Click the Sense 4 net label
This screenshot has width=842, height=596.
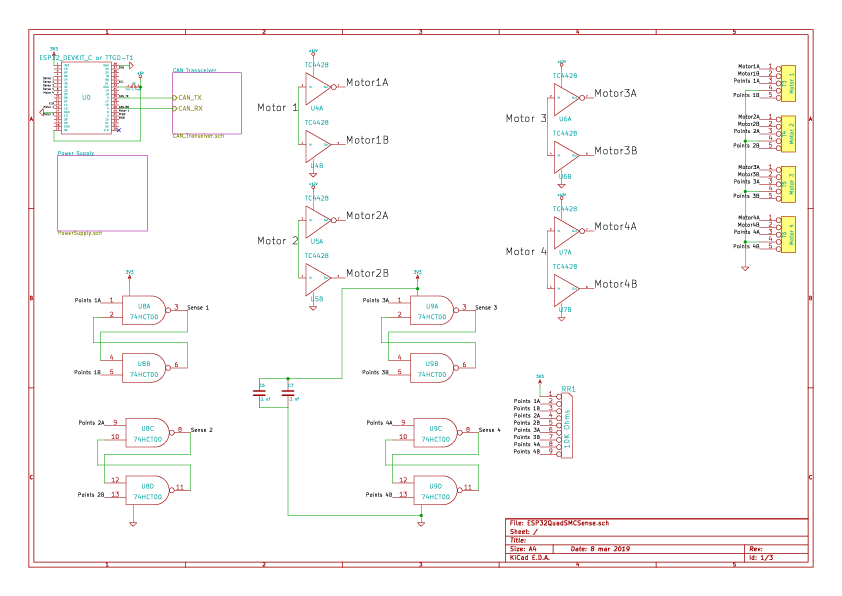pyautogui.click(x=490, y=430)
